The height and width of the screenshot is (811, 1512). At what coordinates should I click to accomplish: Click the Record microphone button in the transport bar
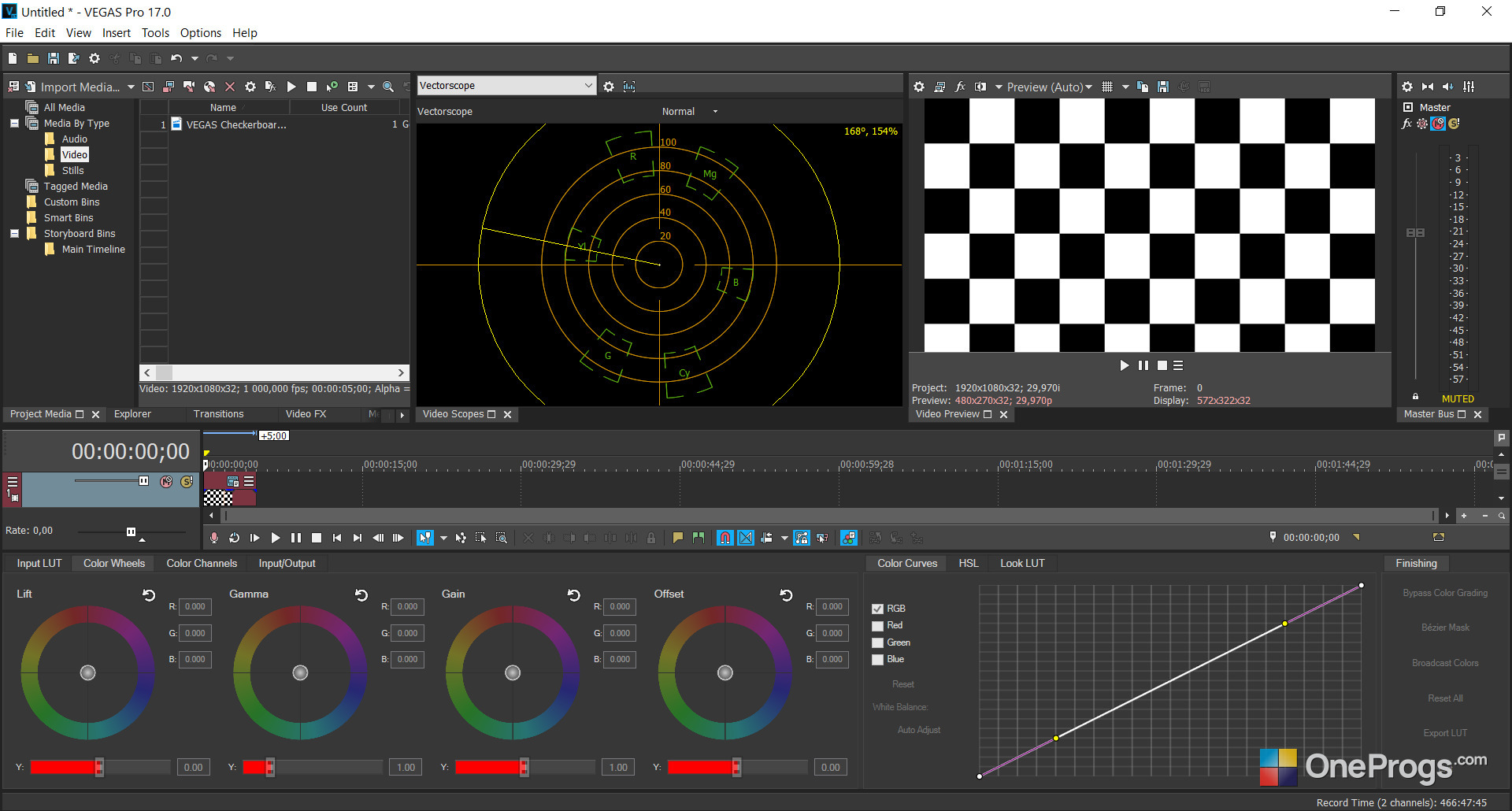213,538
